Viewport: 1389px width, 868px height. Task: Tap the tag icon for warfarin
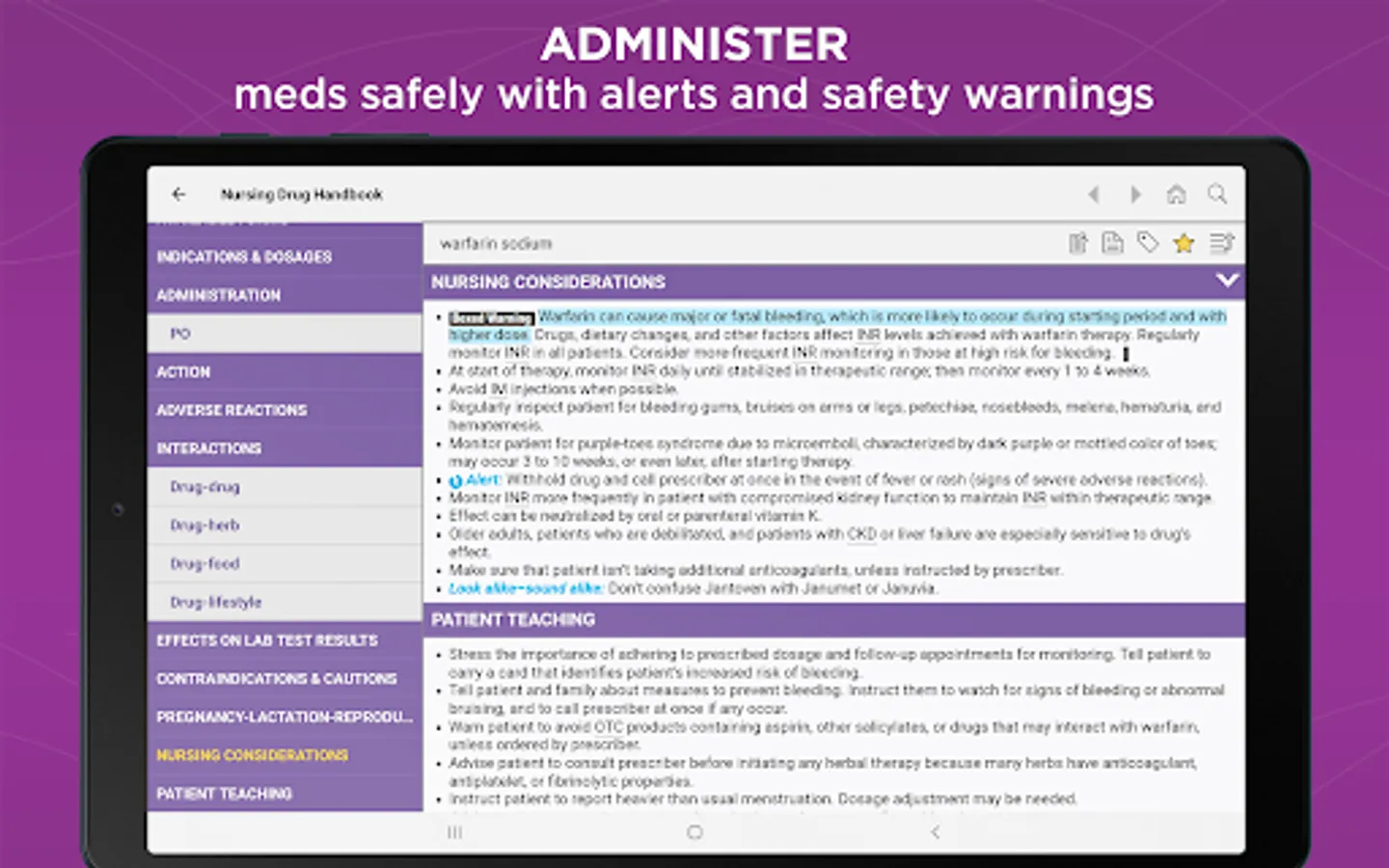point(1148,243)
